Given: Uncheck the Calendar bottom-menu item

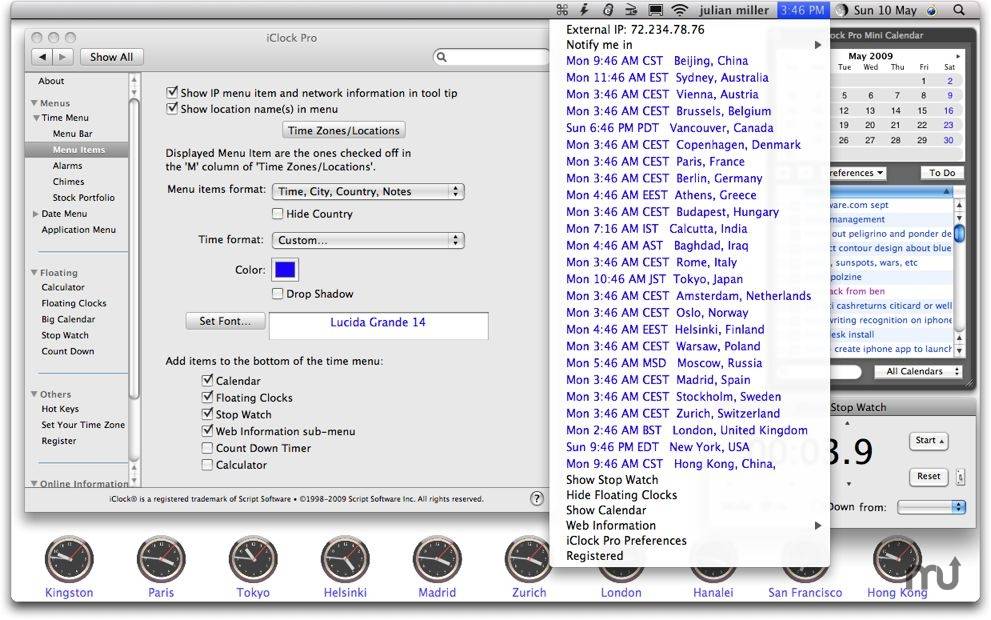Looking at the screenshot, I should (x=207, y=380).
